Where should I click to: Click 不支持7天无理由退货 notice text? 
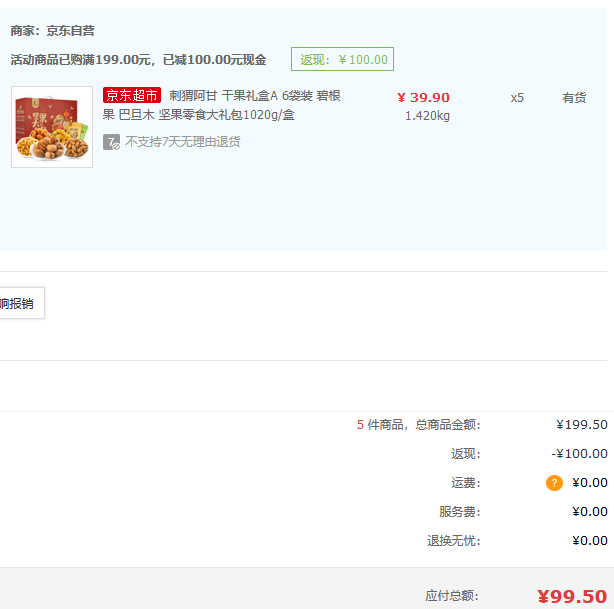click(183, 142)
